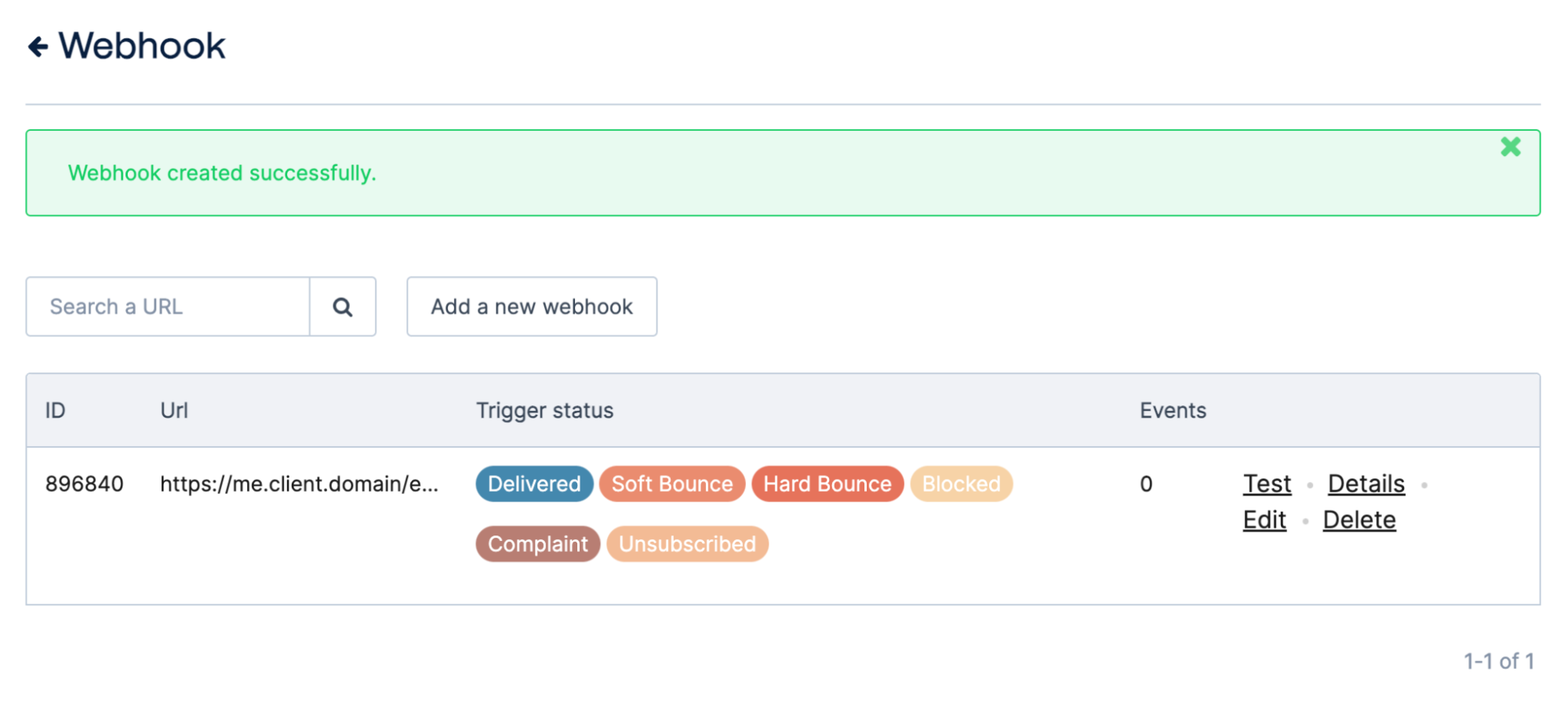Screen dimensions: 1568x704
Task: Click the Delivered status badge
Action: pos(534,484)
